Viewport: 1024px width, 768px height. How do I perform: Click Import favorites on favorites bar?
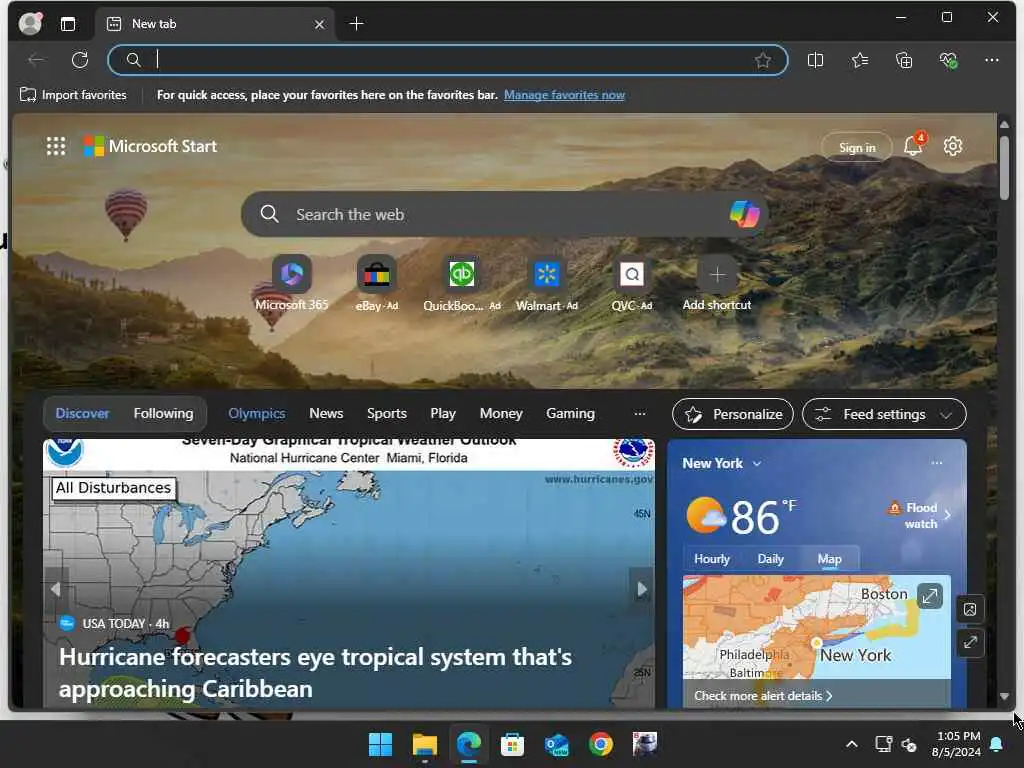73,95
